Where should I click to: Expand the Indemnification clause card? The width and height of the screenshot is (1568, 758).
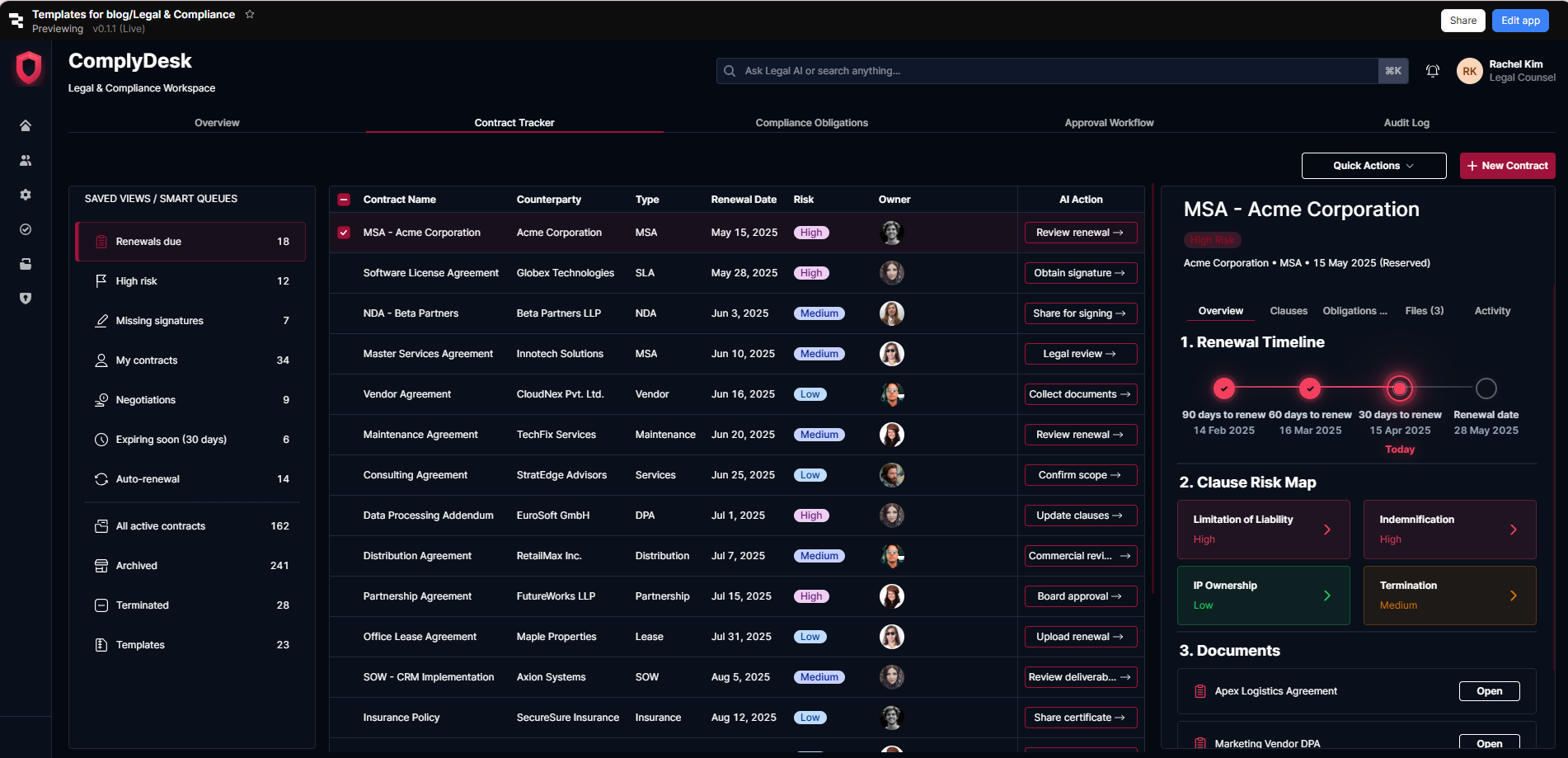pyautogui.click(x=1450, y=530)
